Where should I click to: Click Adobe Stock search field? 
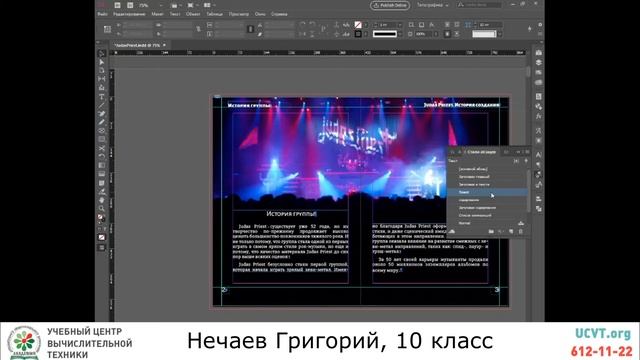coord(480,5)
